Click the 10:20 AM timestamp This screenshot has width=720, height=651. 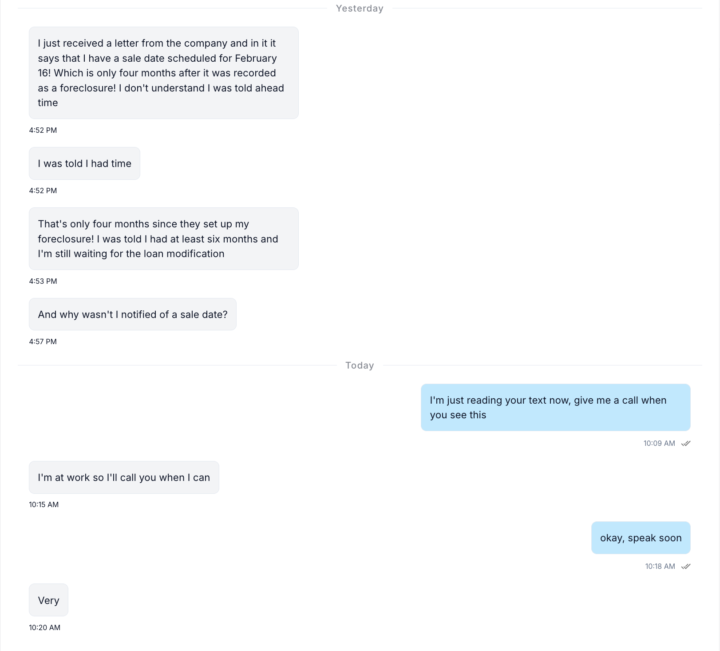(x=44, y=627)
